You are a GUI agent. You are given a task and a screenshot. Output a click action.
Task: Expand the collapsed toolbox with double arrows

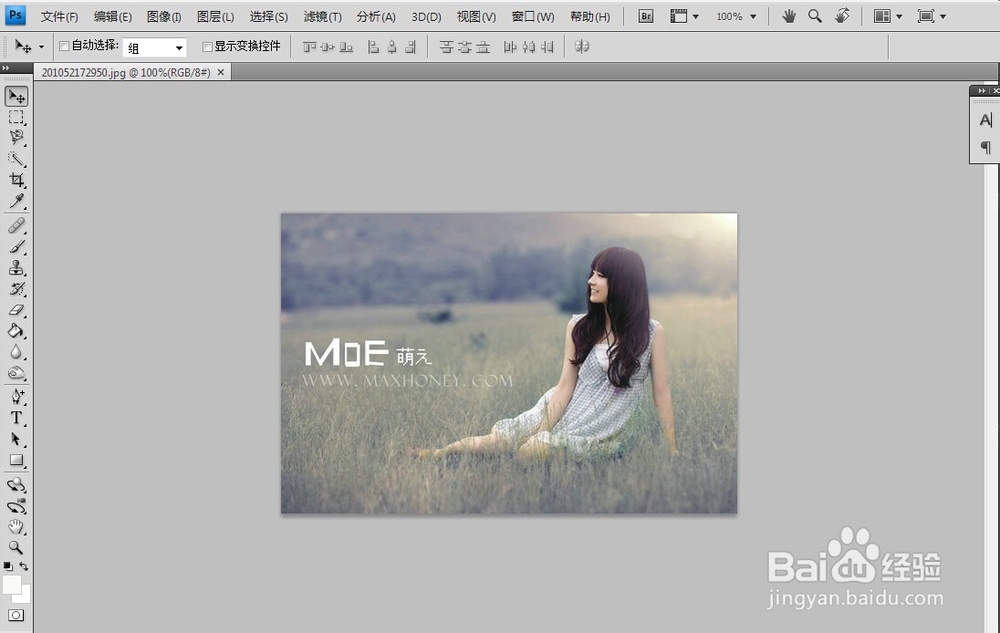click(x=6, y=68)
